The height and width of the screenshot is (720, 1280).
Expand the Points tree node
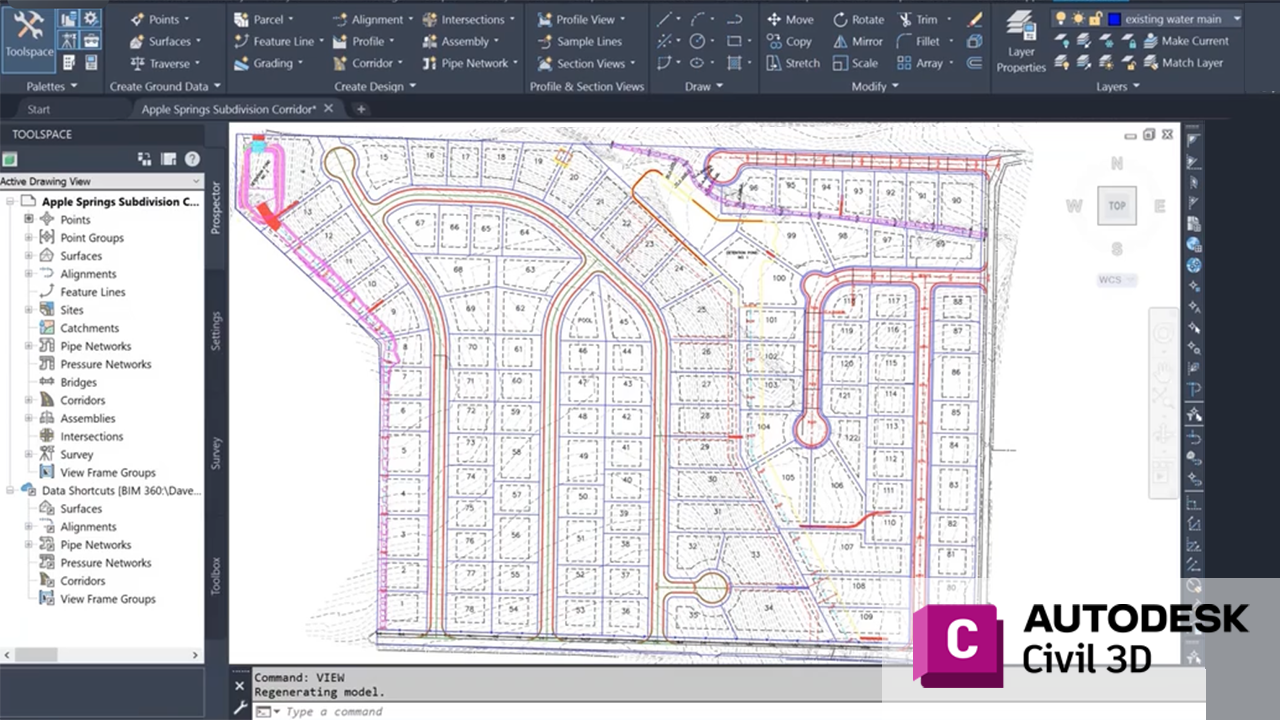point(28,219)
